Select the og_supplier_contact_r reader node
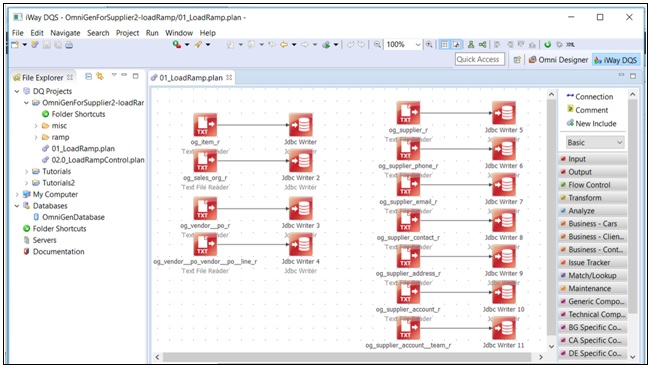The image size is (651, 368). tap(408, 220)
